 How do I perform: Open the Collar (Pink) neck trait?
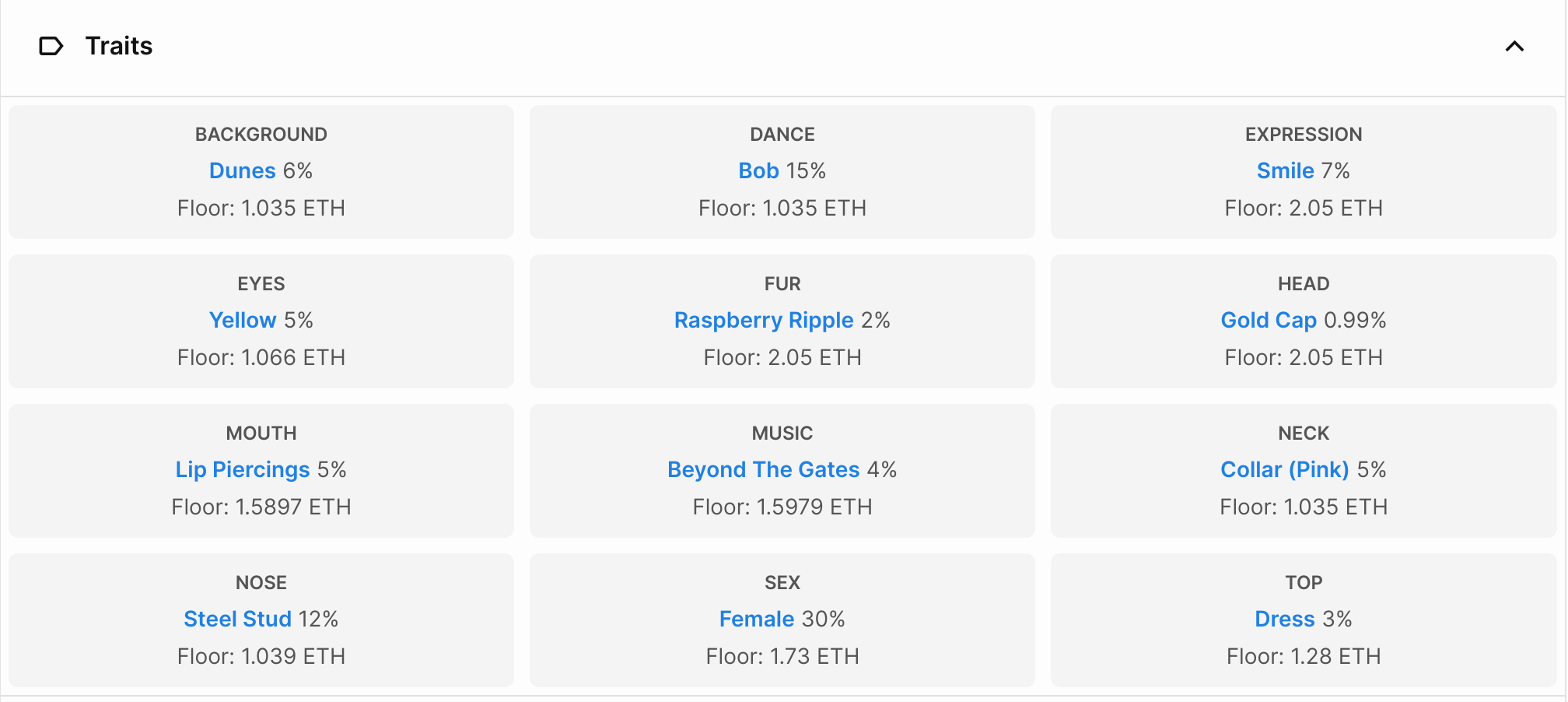(1284, 469)
